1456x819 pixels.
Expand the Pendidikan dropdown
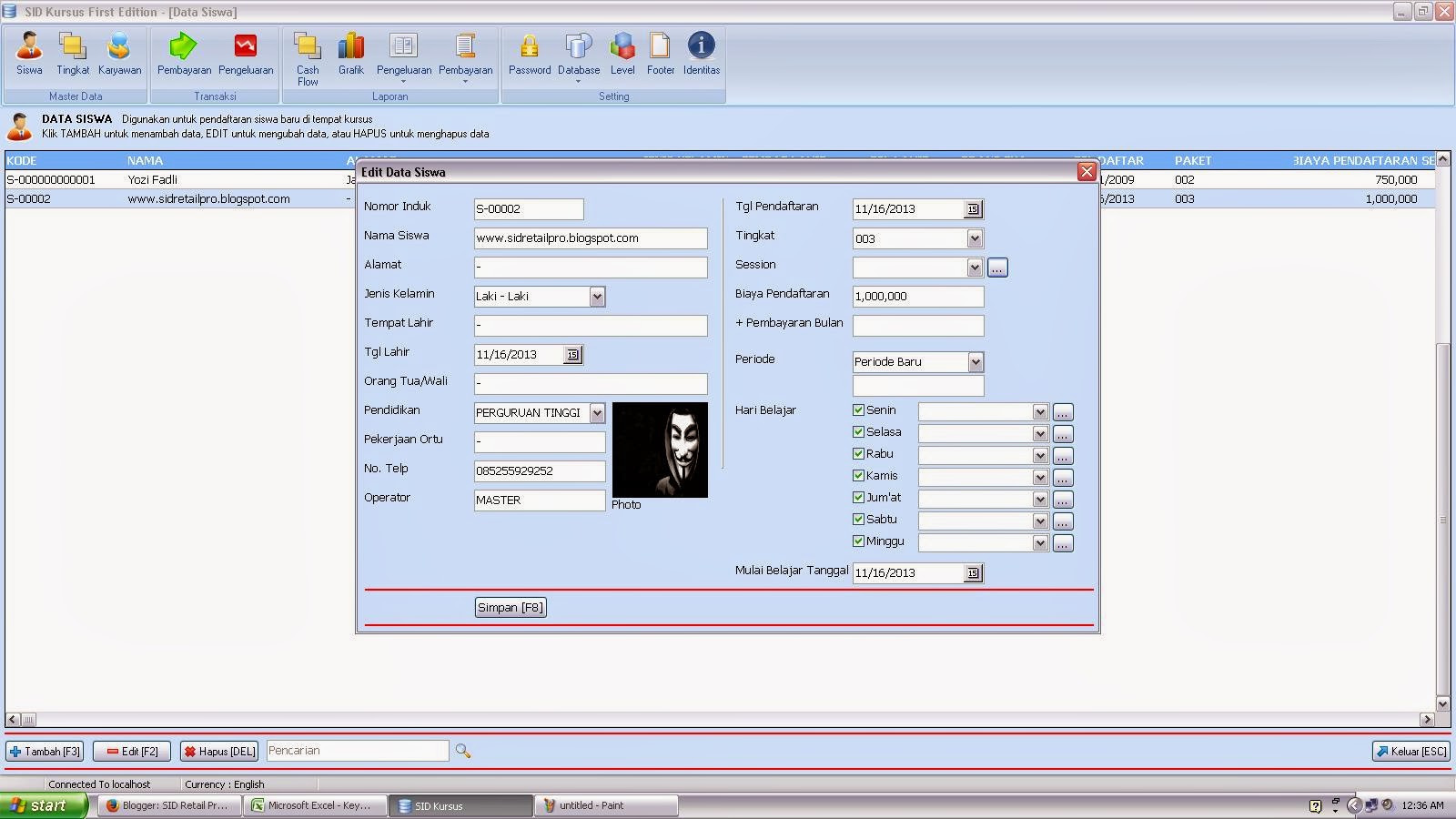[597, 412]
